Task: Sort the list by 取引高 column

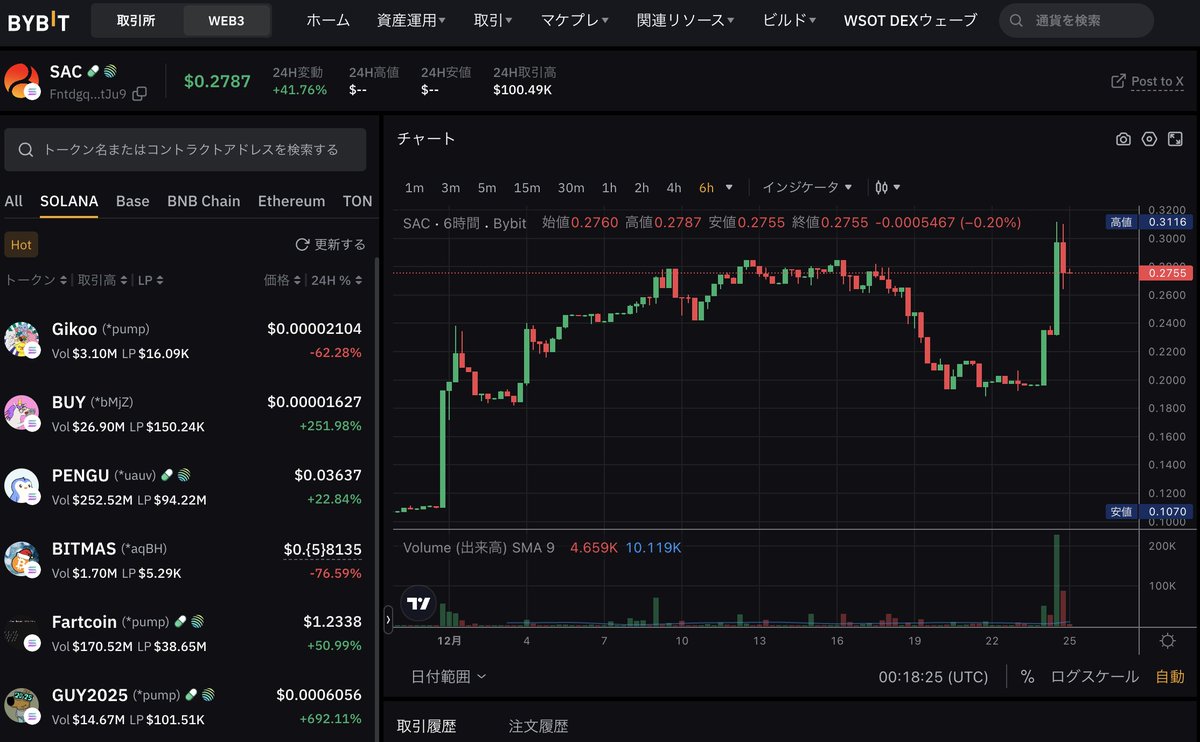Action: point(103,280)
